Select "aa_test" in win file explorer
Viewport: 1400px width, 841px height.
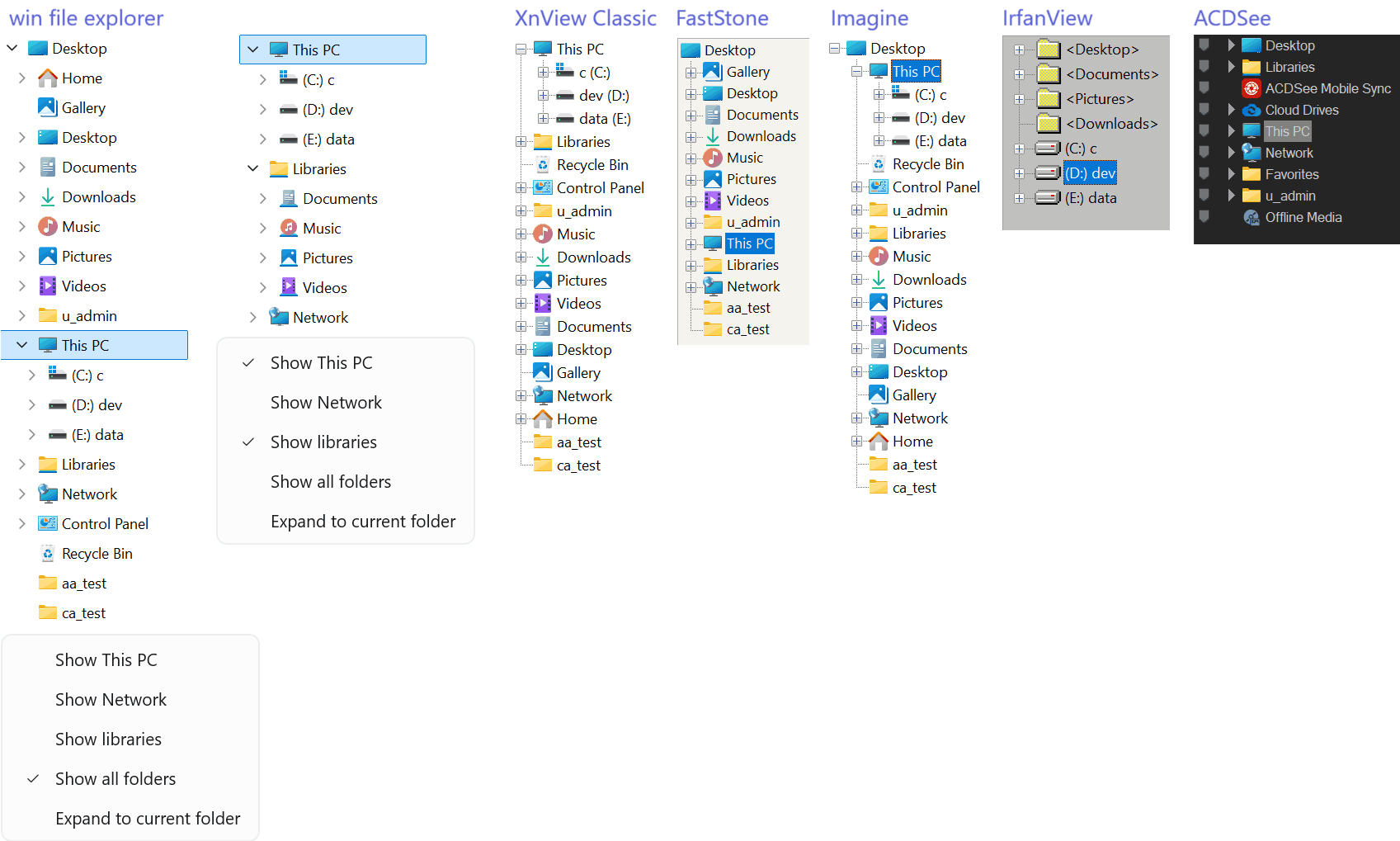pyautogui.click(x=84, y=584)
